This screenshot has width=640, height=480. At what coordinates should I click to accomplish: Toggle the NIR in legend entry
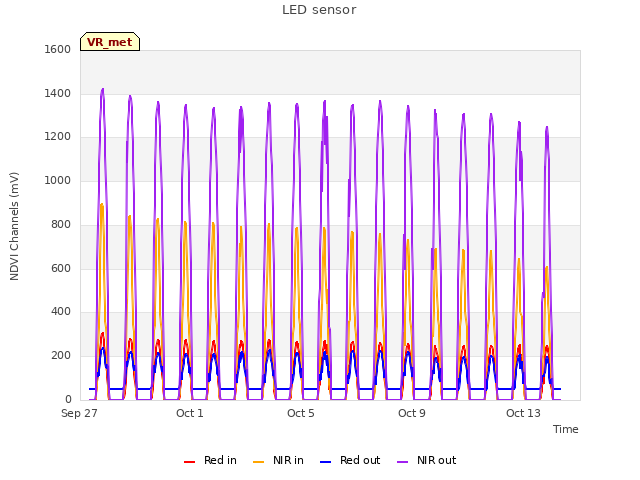click(278, 460)
